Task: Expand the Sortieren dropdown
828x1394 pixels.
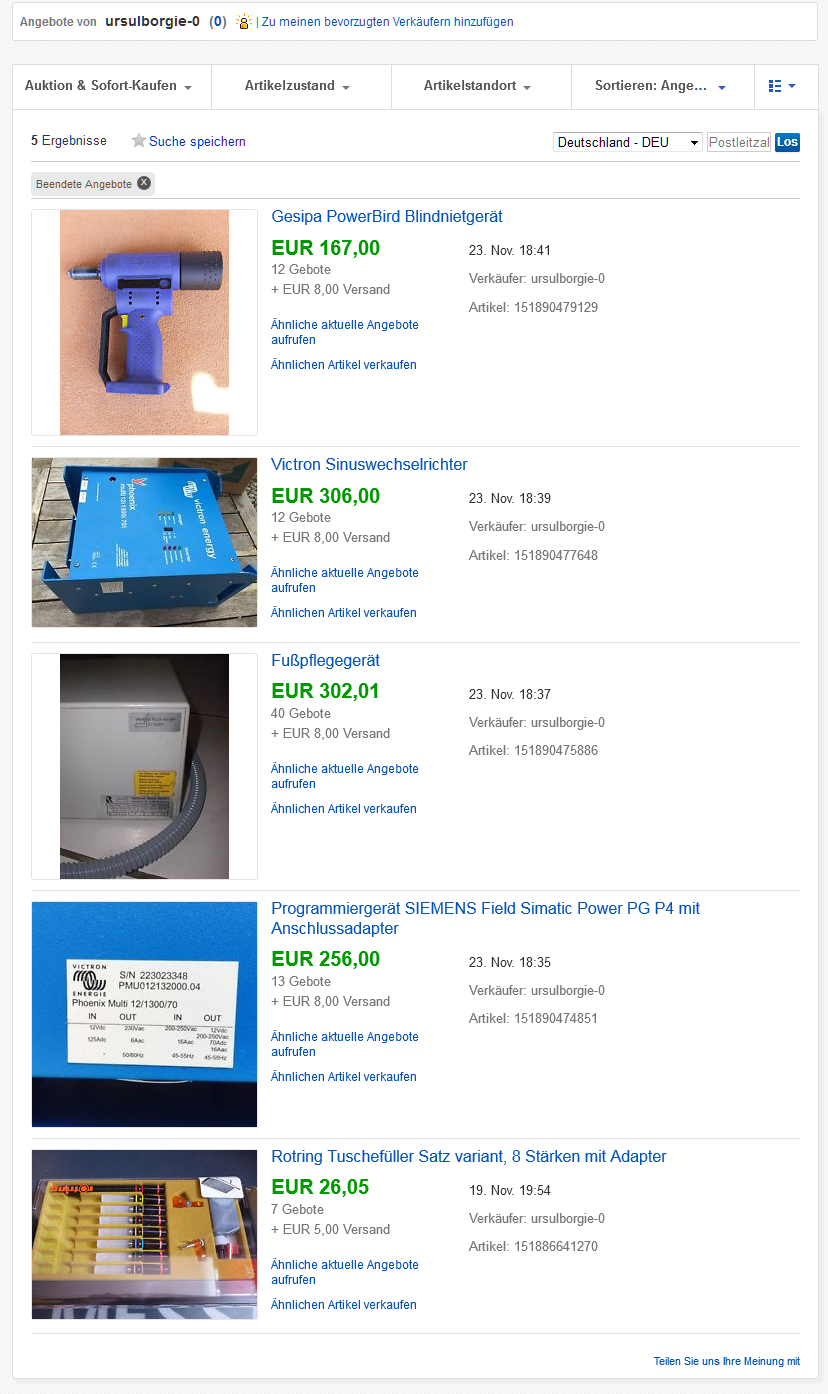Action: pos(659,86)
